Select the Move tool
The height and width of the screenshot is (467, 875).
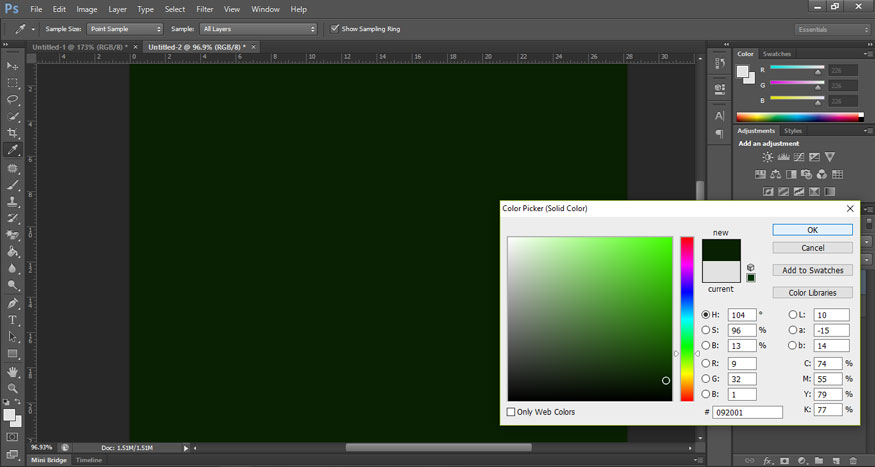[x=13, y=66]
